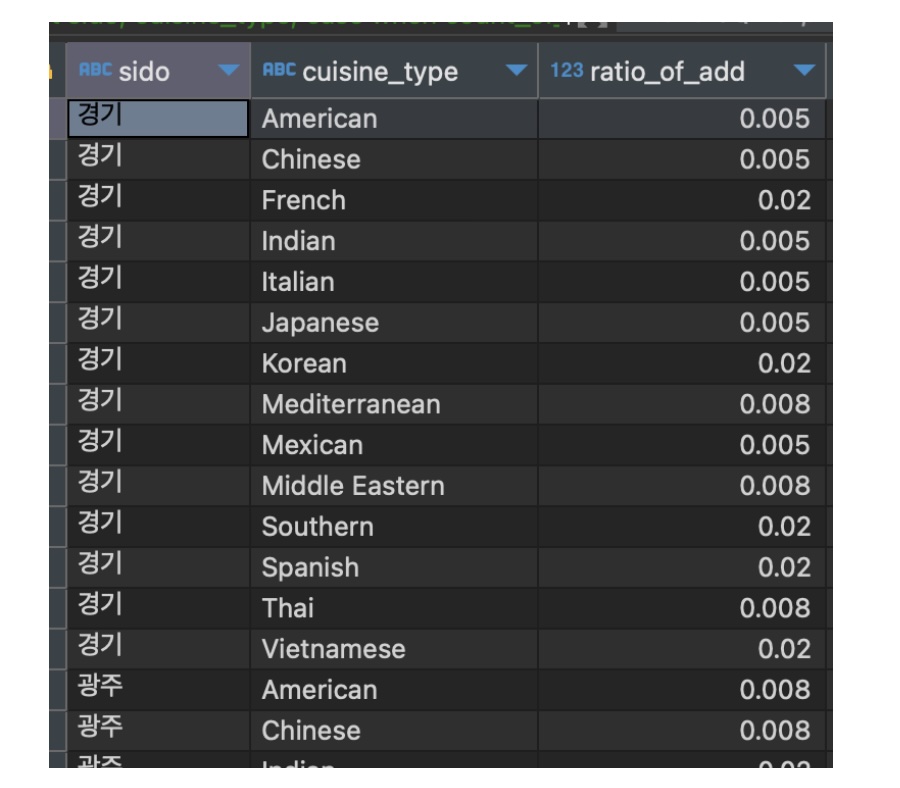This screenshot has height=788, width=900.
Task: Select the sido column header
Action: pos(158,70)
